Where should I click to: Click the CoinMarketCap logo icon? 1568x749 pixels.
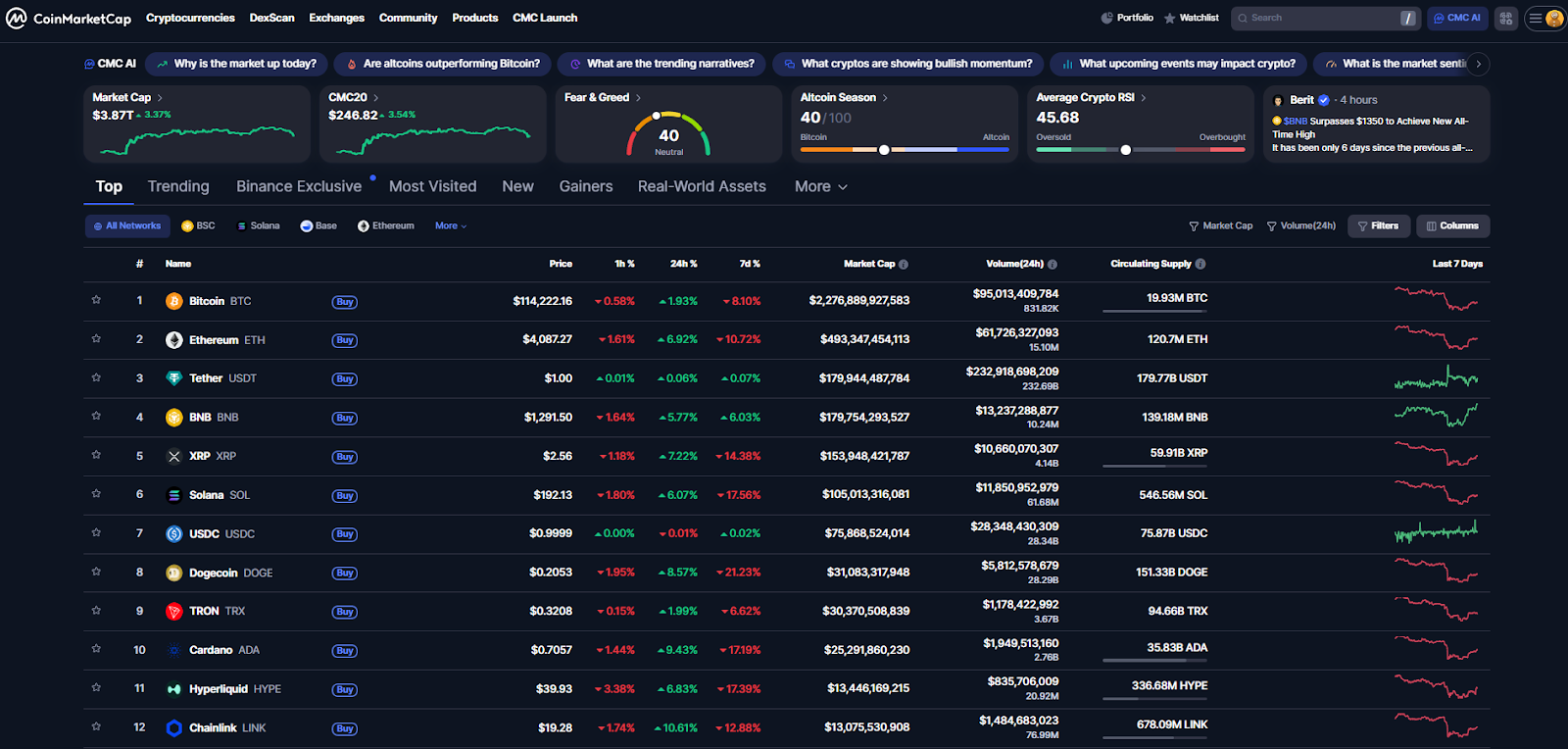click(17, 18)
